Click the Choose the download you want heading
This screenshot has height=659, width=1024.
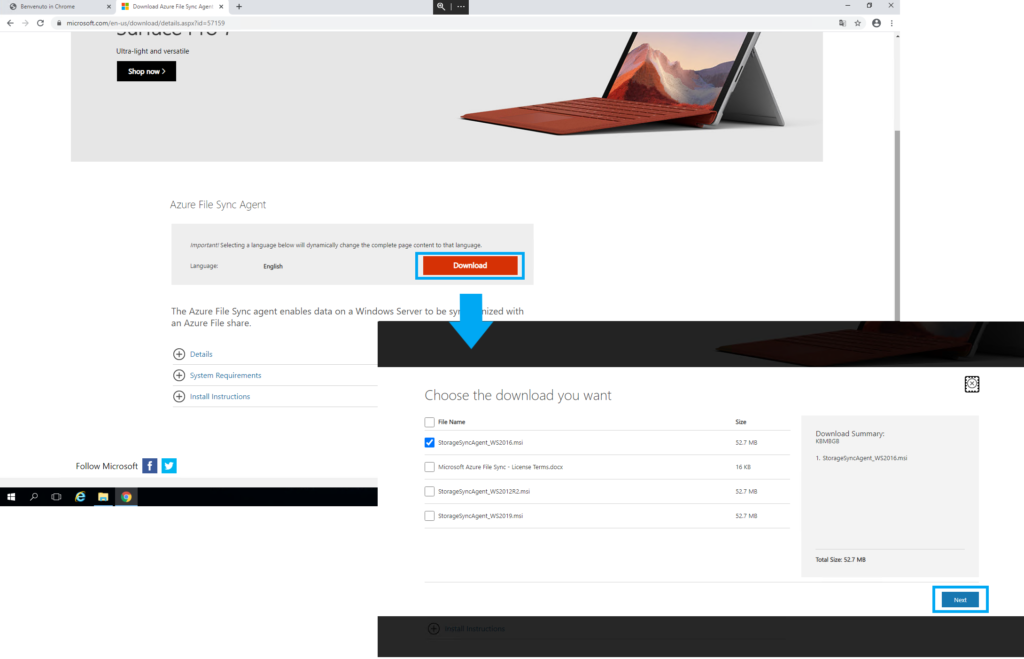coord(518,395)
